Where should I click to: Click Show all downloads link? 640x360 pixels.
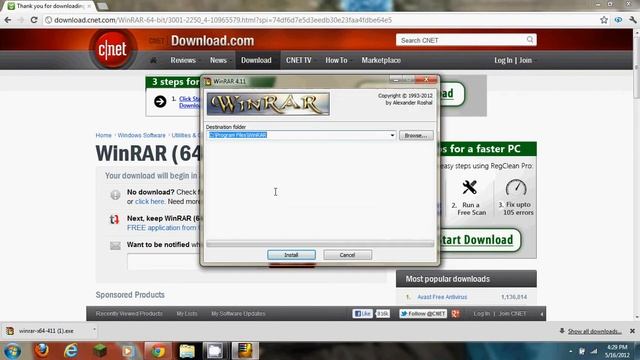[595, 331]
